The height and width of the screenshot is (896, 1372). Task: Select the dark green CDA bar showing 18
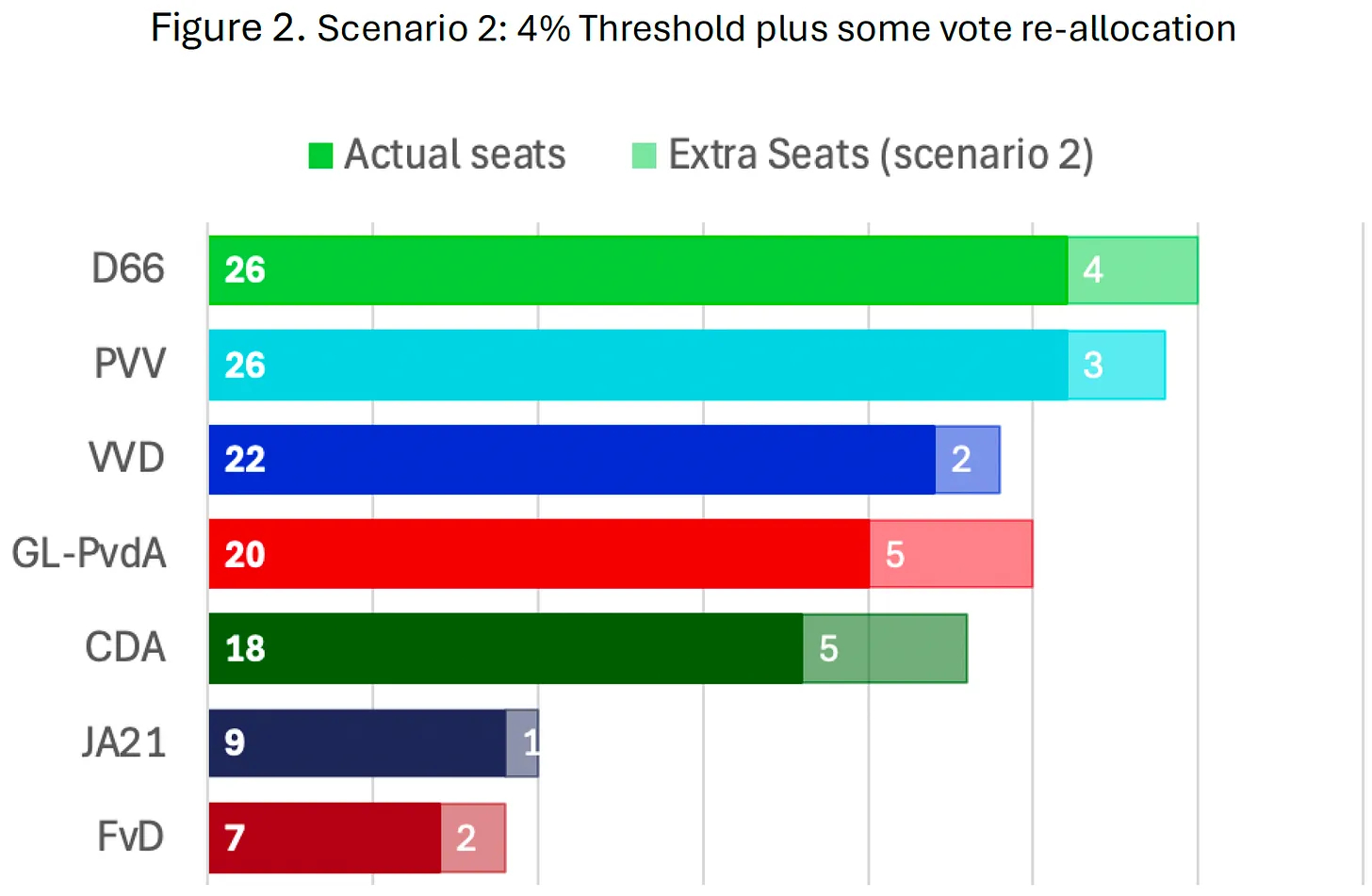505,648
